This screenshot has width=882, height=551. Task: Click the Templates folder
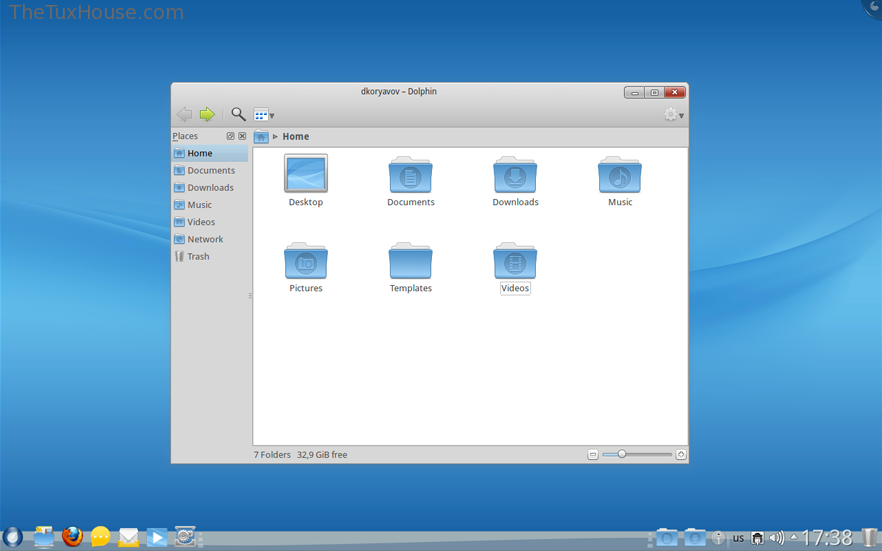pos(410,262)
